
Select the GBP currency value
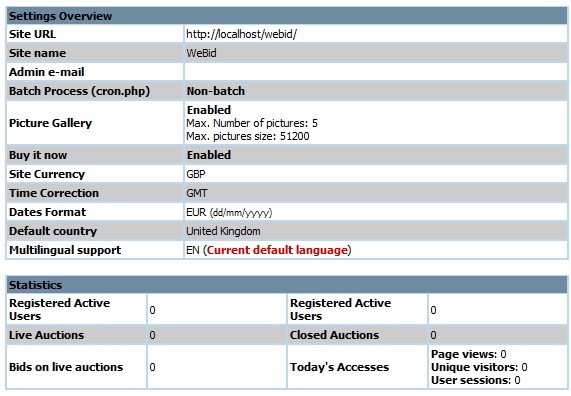[x=196, y=174]
